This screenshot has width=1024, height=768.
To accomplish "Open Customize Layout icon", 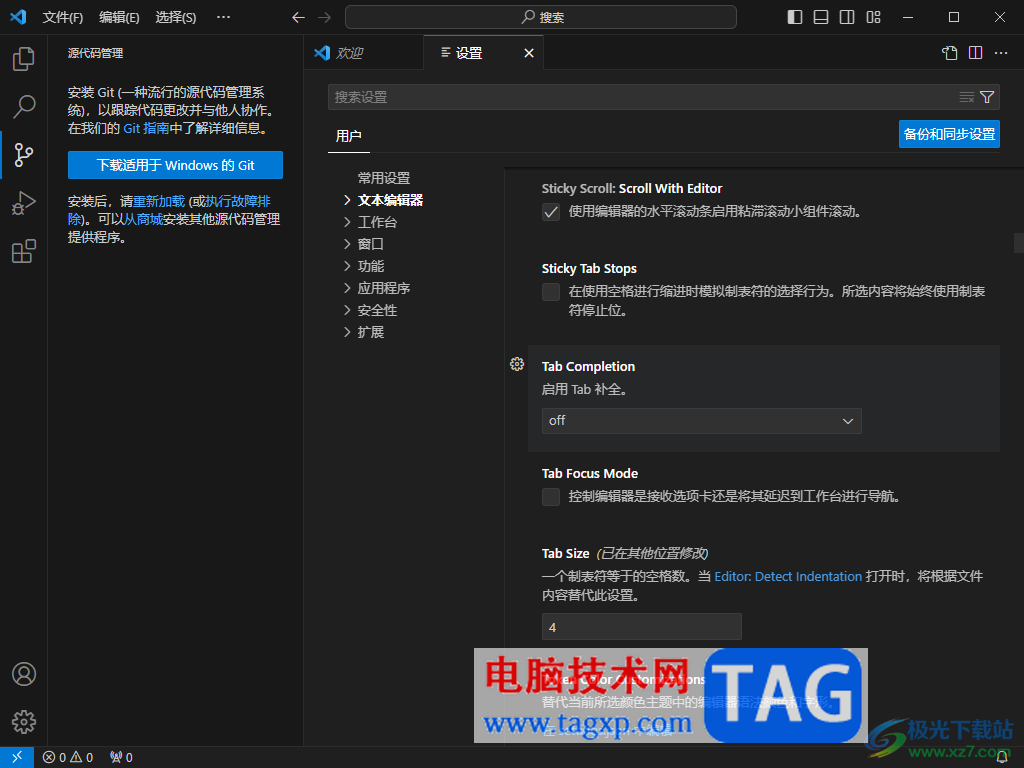I will click(x=873, y=18).
